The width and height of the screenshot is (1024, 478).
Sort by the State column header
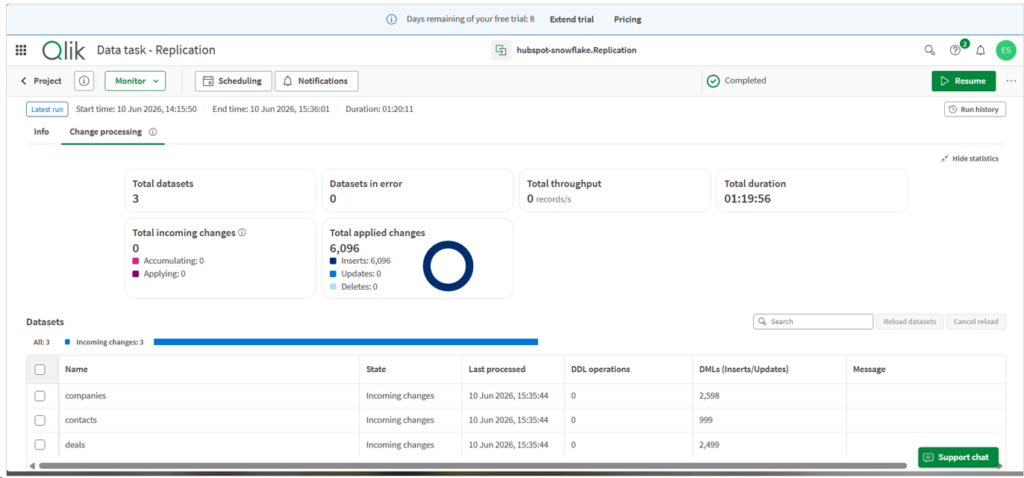click(x=376, y=370)
